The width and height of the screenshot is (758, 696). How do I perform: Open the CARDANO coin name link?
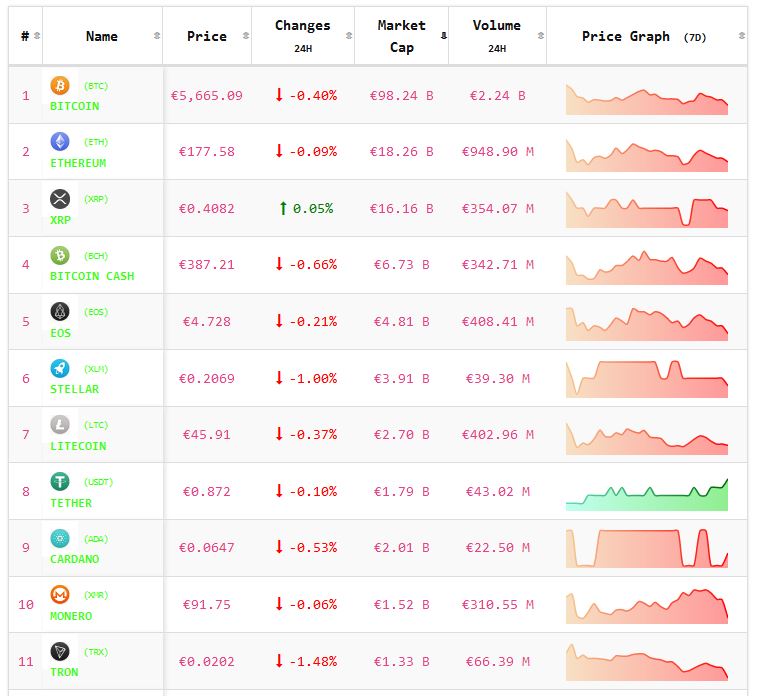point(75,559)
